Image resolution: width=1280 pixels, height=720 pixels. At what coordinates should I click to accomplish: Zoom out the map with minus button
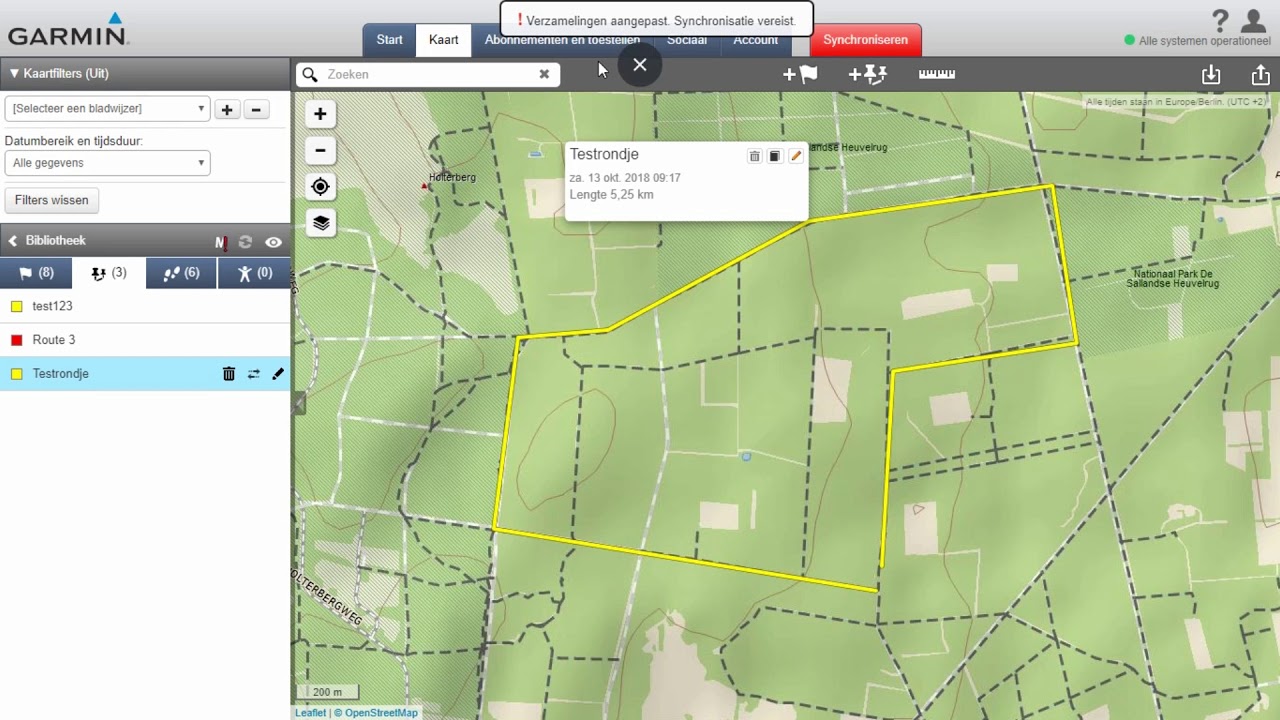320,151
